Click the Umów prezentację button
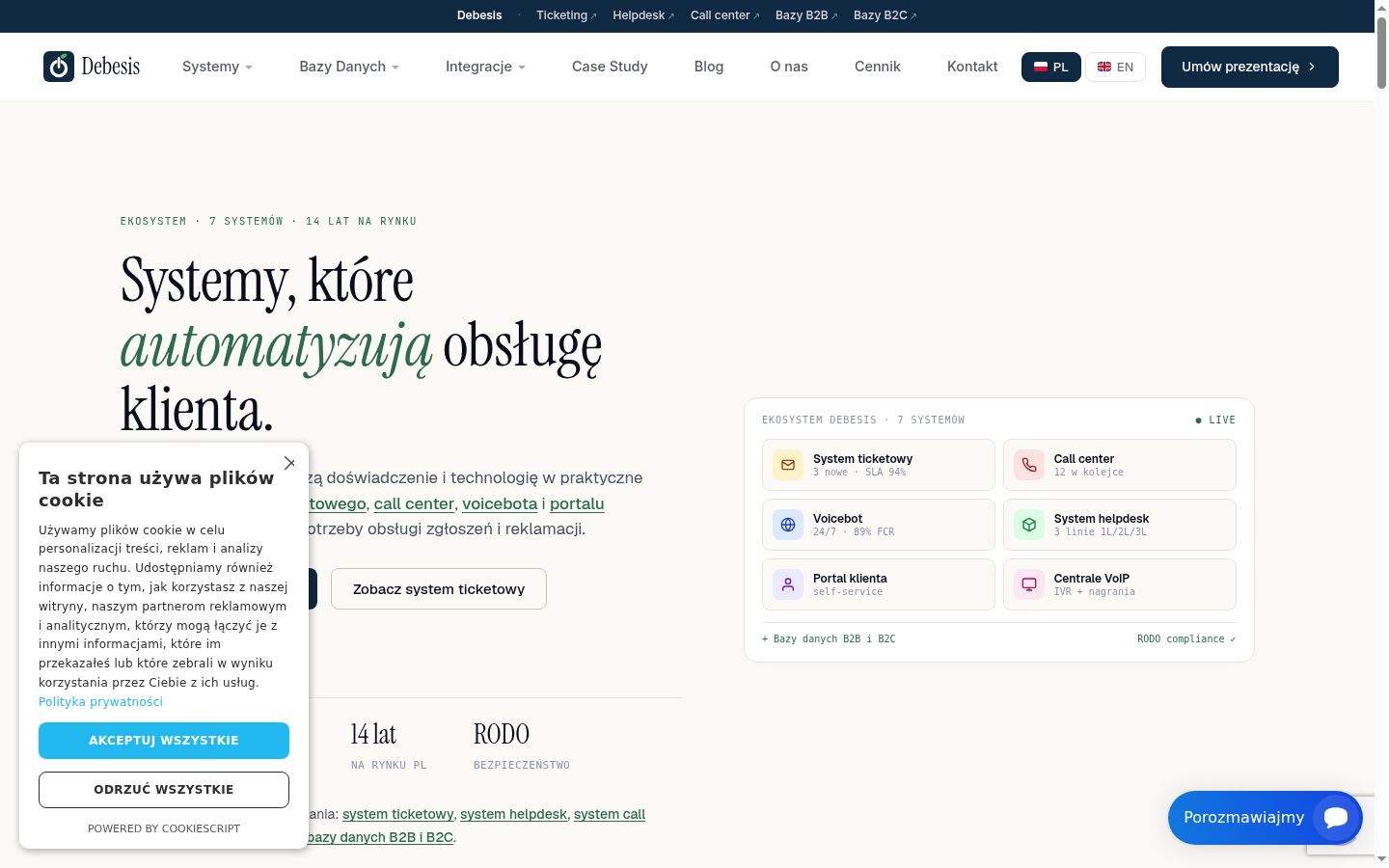Viewport: 1389px width, 868px height. click(1250, 67)
